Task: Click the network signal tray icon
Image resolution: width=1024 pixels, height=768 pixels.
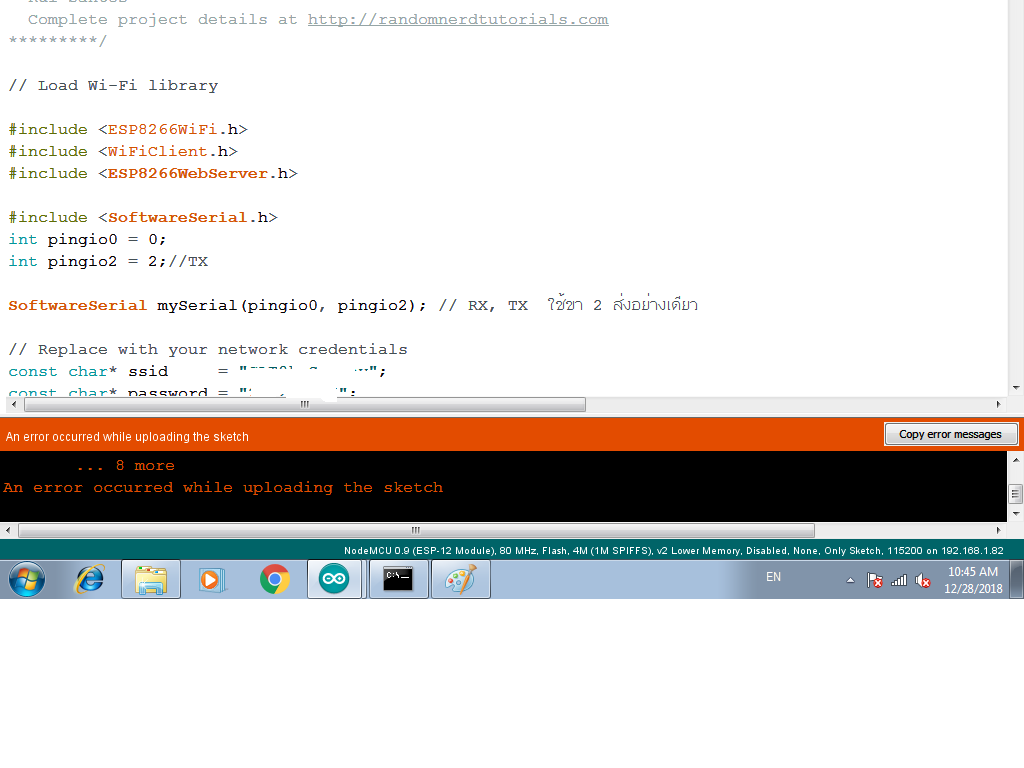Action: [x=899, y=580]
